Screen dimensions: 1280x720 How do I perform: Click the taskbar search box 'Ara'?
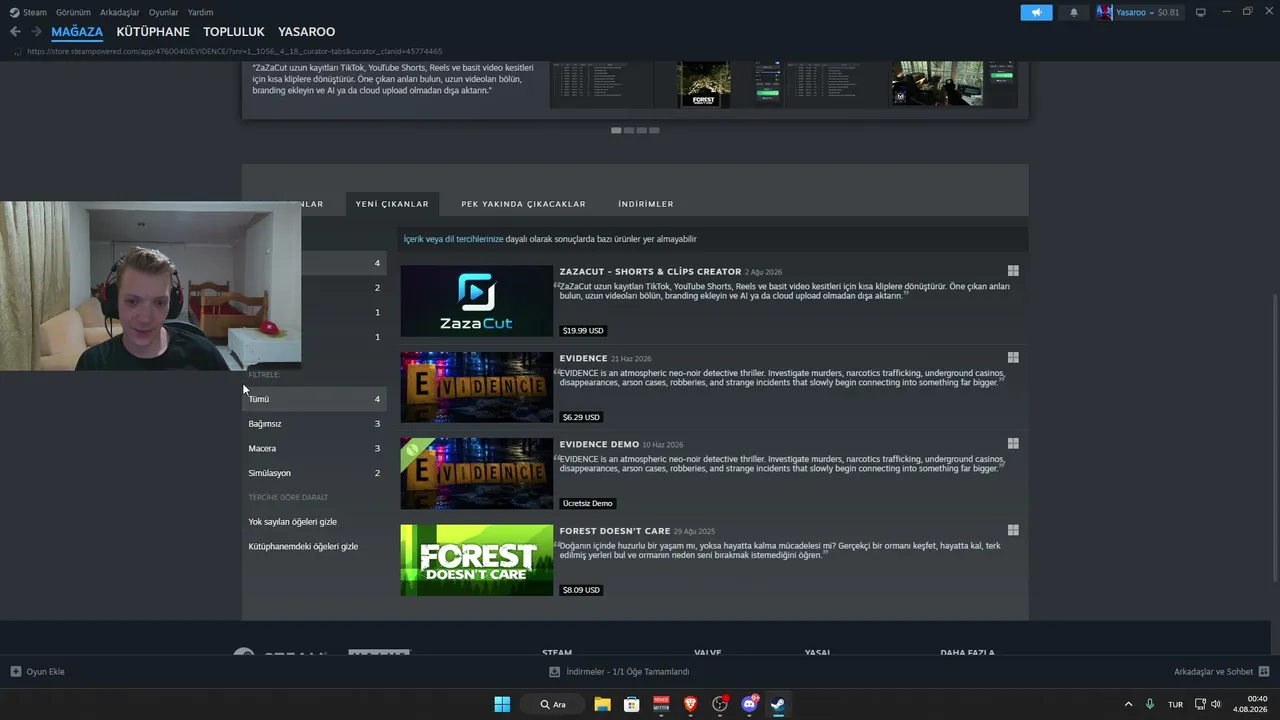point(551,704)
